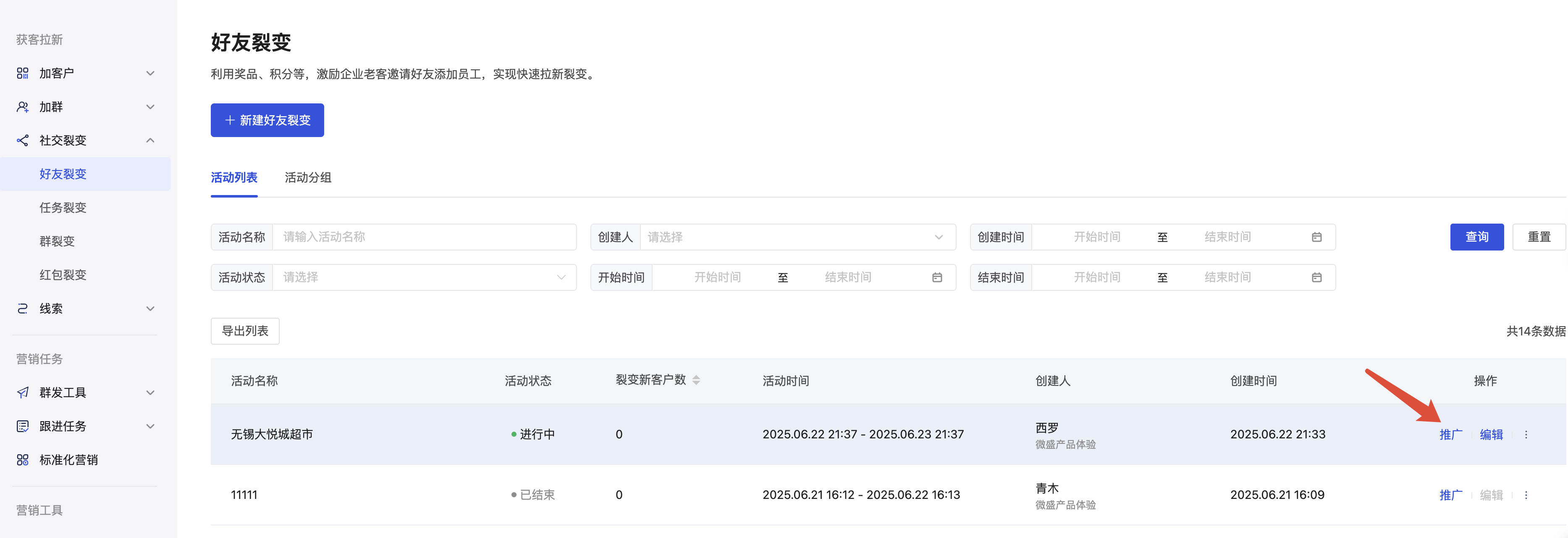Screen dimensions: 1568x538
Task: Click 推广 for 无锡大悦城超市
Action: 1450,435
